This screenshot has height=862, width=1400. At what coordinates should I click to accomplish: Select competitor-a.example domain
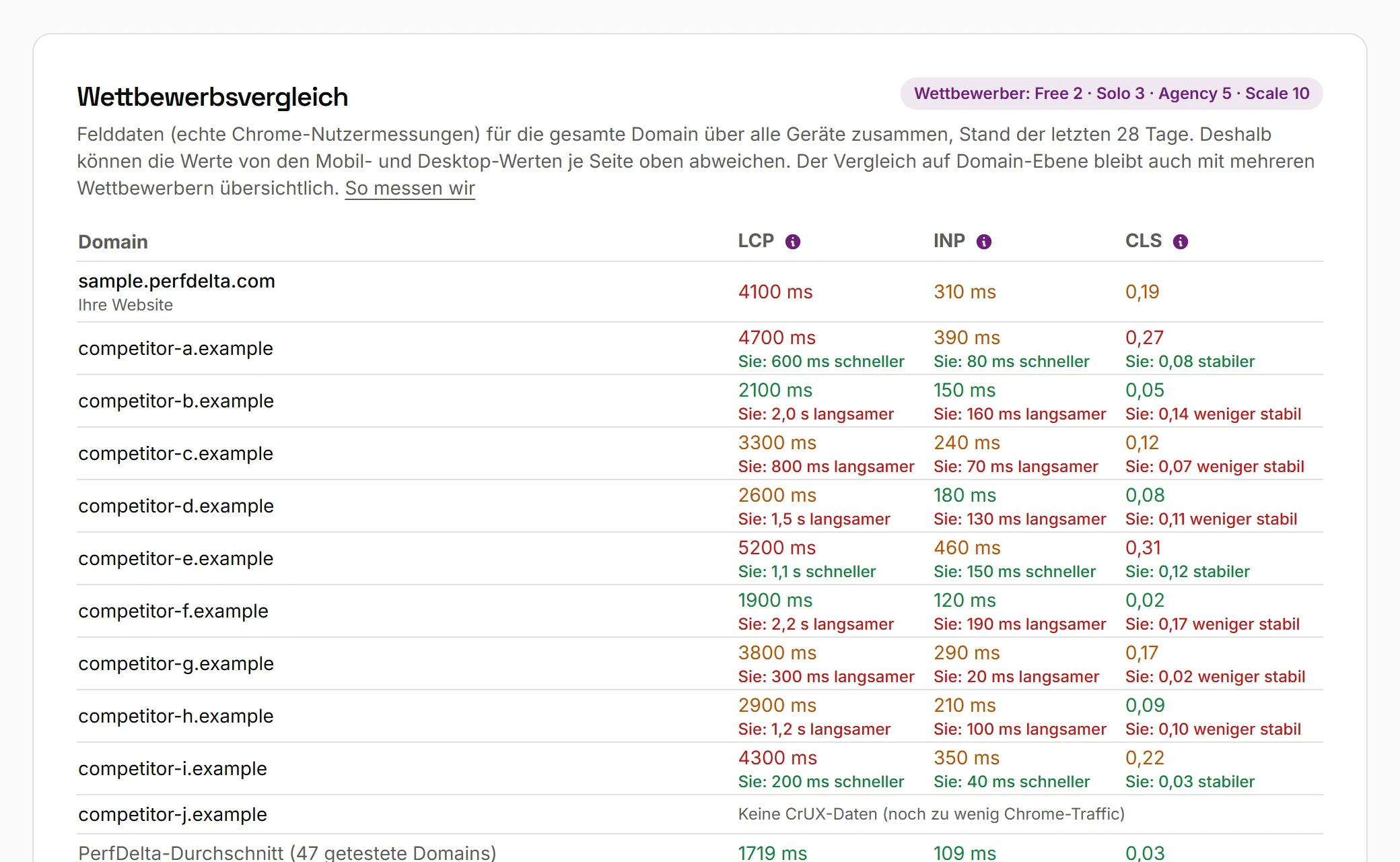(x=176, y=348)
